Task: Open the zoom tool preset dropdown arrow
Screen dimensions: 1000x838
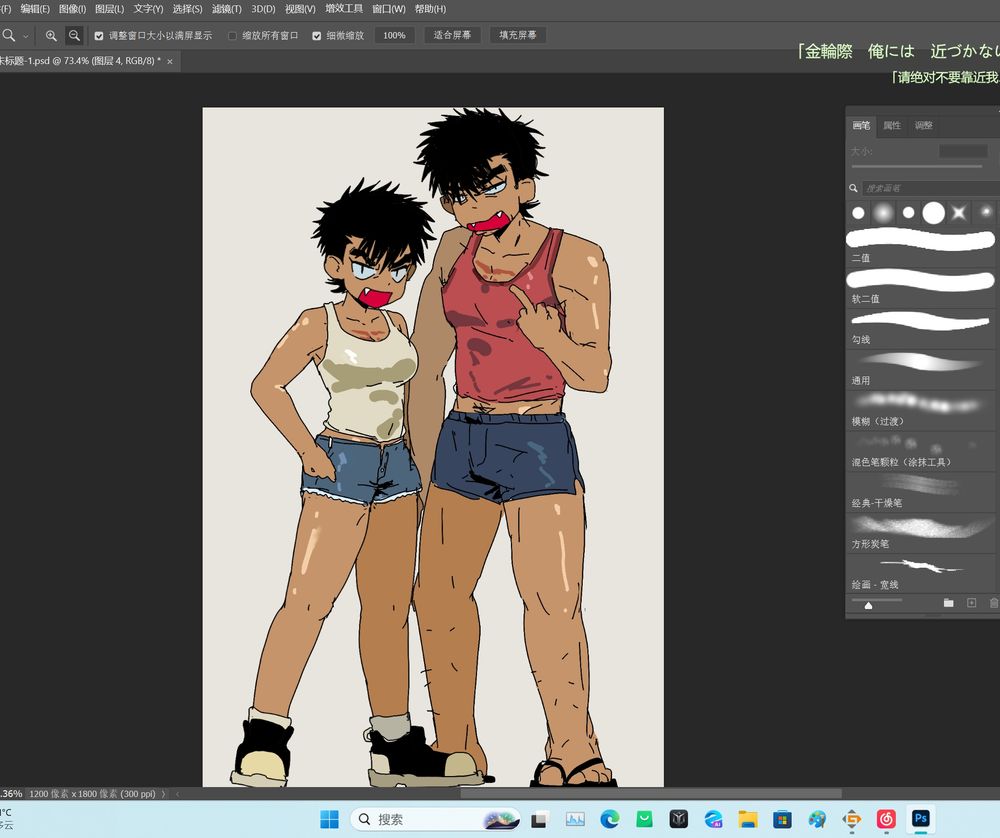Action: coord(26,35)
